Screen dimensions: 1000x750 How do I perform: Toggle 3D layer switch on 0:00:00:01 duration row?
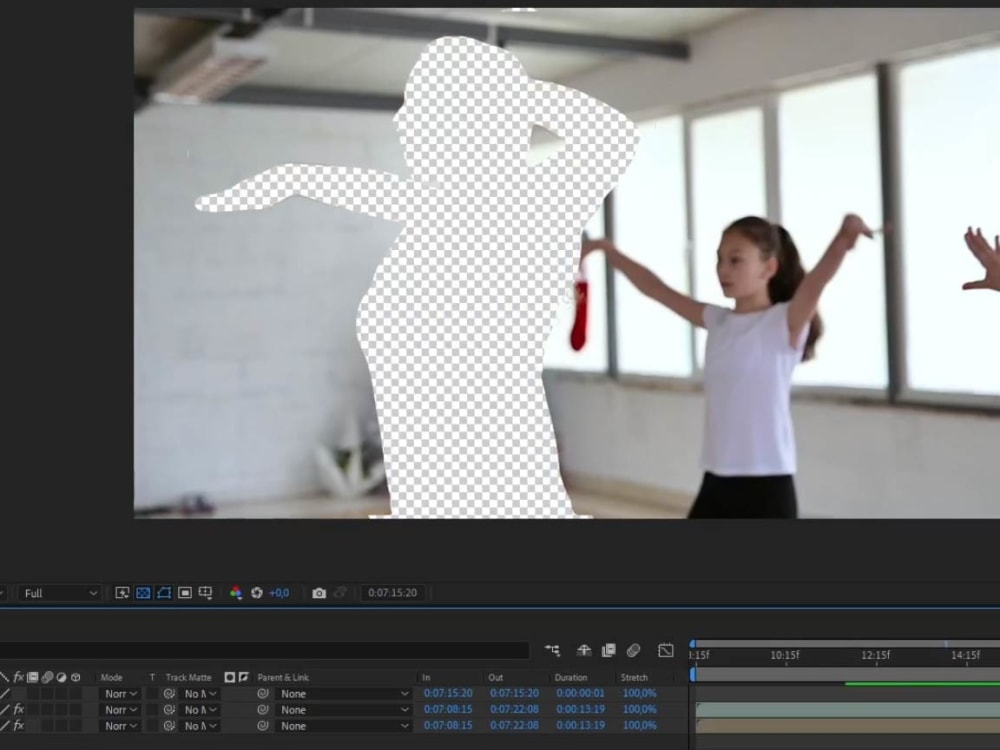[75, 693]
